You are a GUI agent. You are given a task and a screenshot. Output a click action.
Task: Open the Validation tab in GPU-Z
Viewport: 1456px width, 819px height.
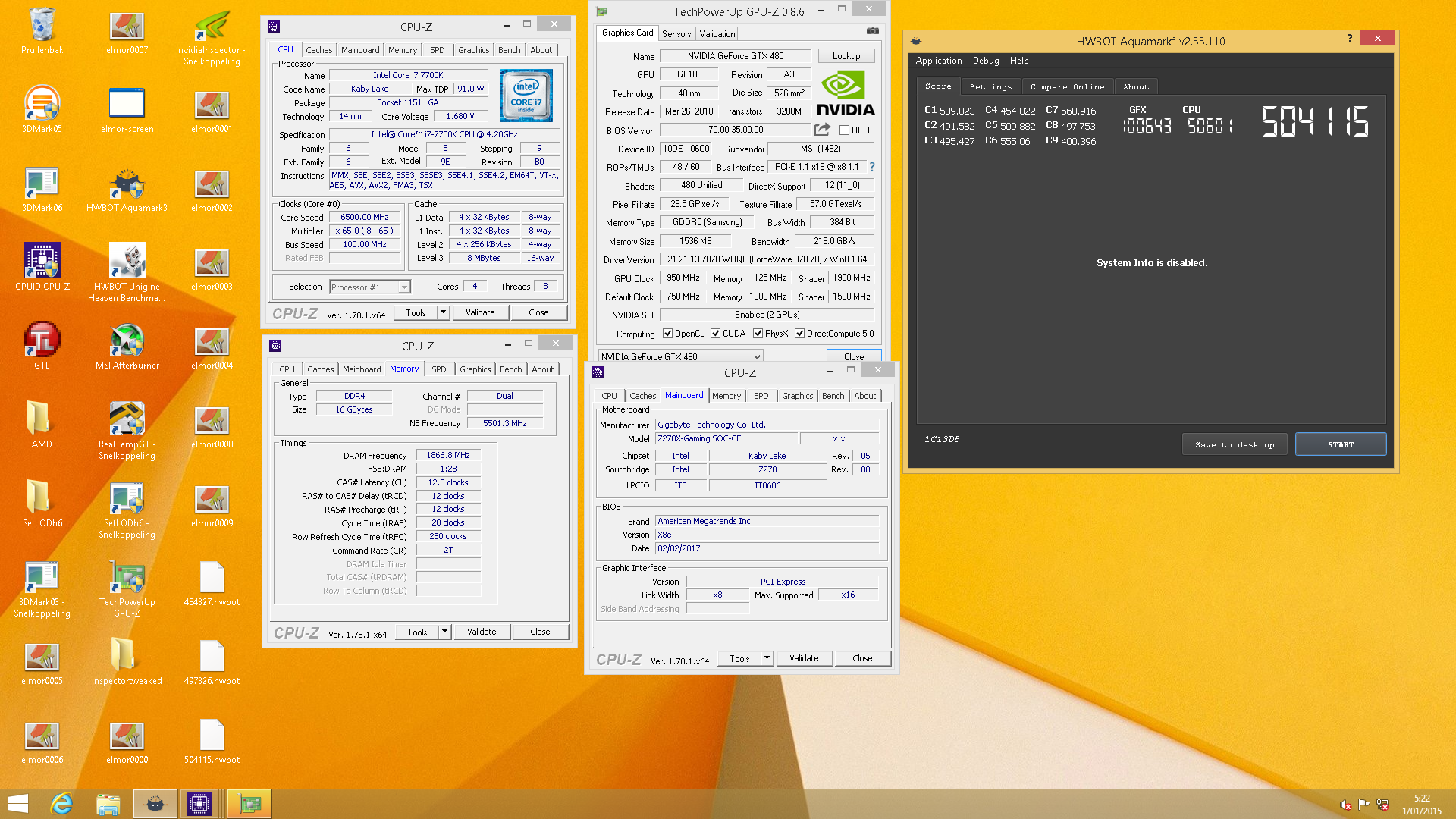pyautogui.click(x=717, y=34)
